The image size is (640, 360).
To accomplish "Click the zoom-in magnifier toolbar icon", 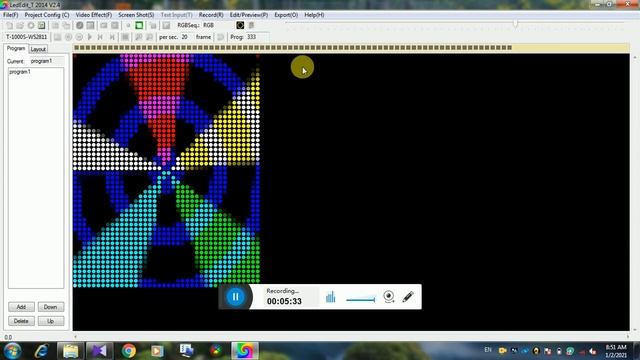I will [x=139, y=37].
